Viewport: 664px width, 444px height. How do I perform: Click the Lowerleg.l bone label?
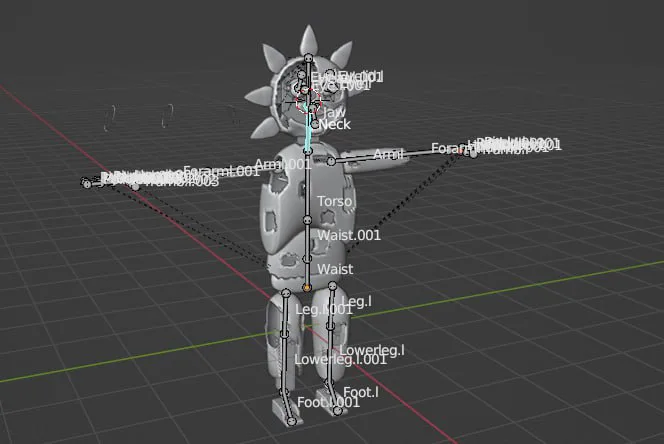pos(372,350)
